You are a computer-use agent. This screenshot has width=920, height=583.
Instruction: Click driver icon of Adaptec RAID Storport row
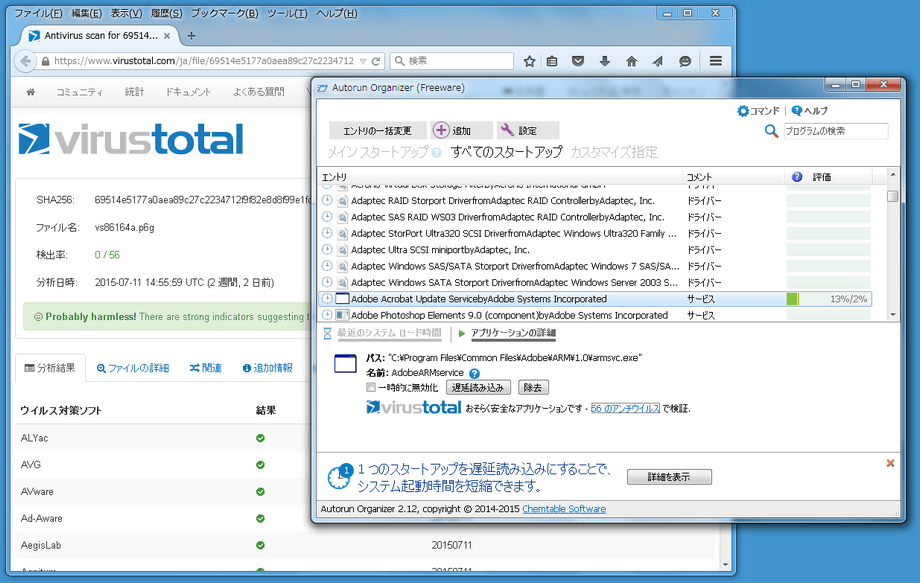(x=342, y=201)
